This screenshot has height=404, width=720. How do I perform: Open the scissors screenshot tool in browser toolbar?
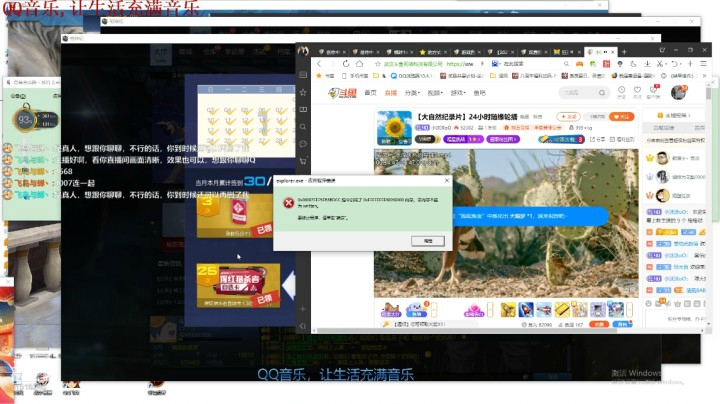660,64
